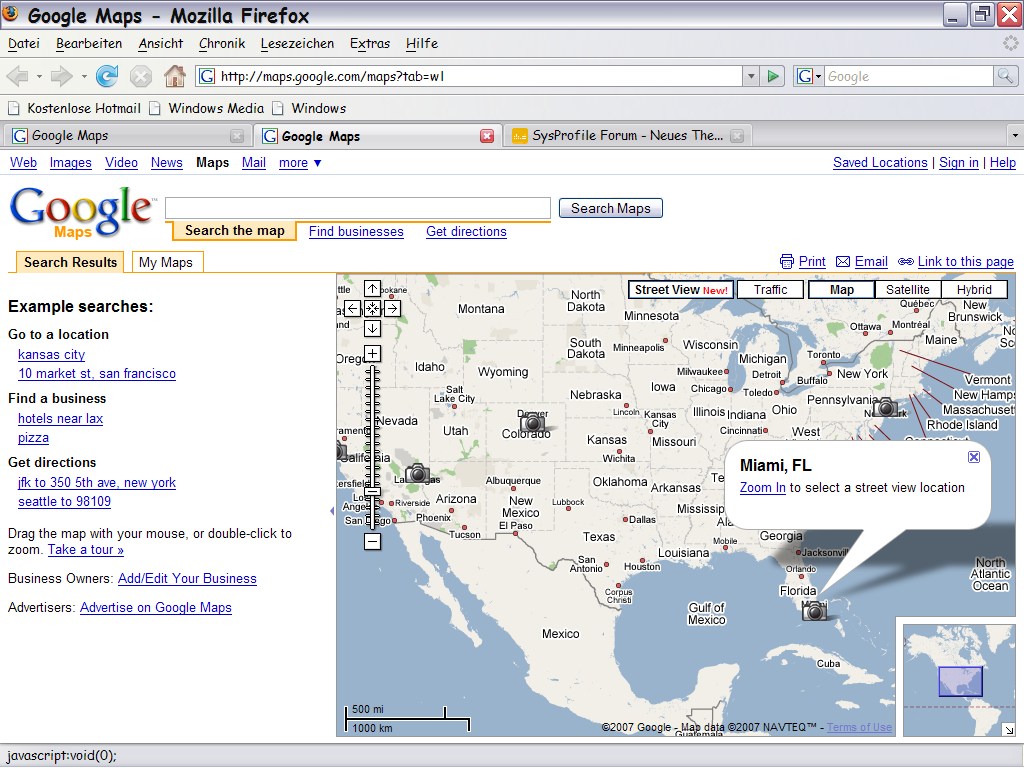Image resolution: width=1024 pixels, height=768 pixels.
Task: Switch to Satellite view
Action: pos(908,290)
